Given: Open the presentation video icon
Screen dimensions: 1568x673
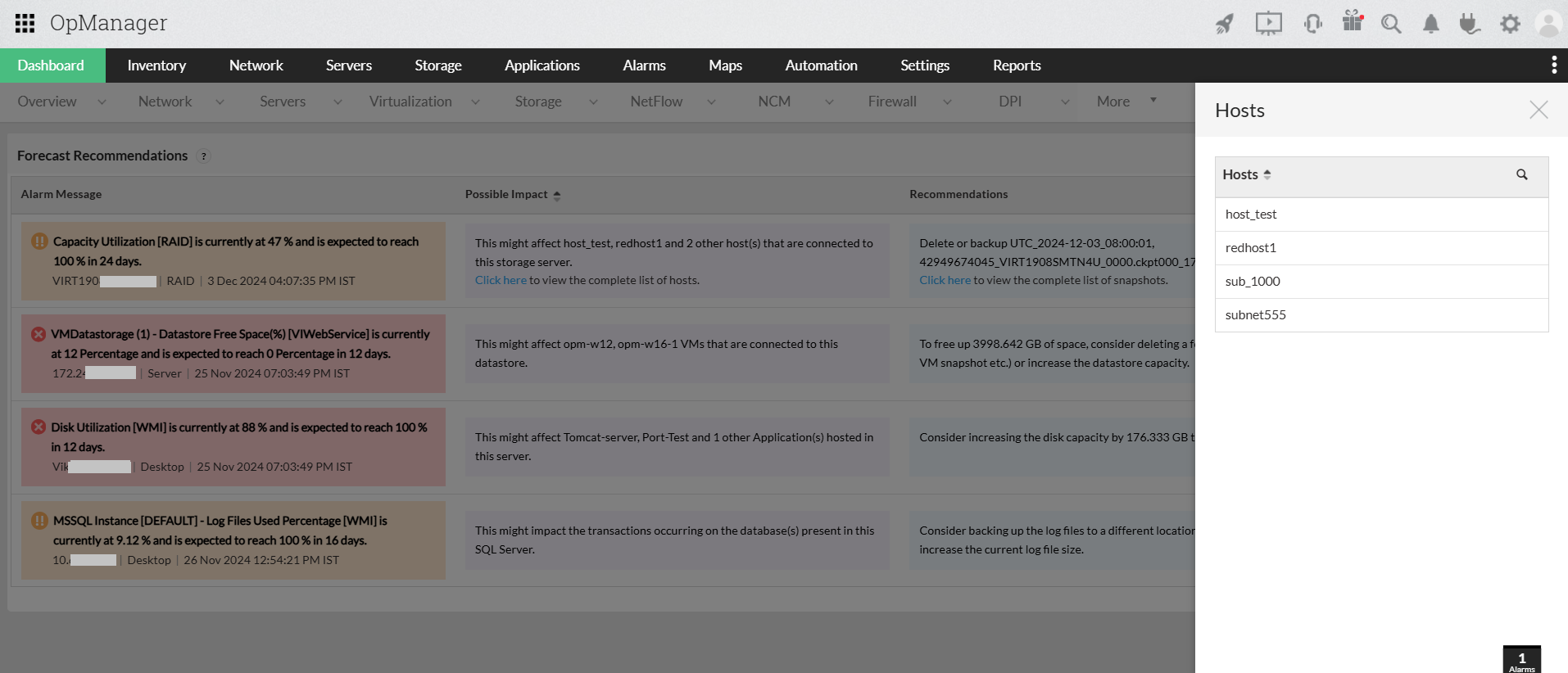Looking at the screenshot, I should tap(1268, 24).
